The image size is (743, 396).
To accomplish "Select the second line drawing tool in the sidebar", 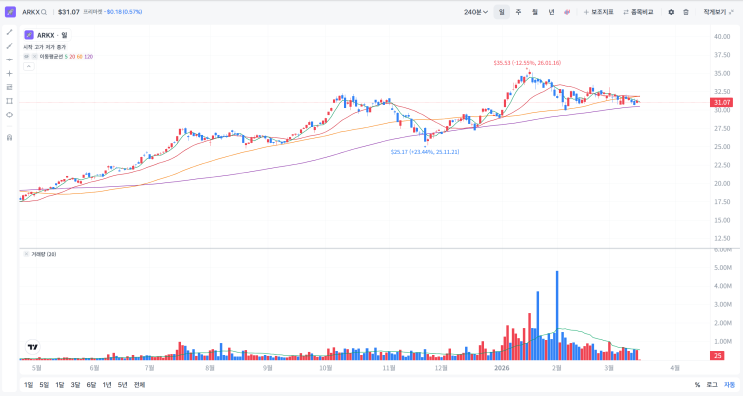I will pyautogui.click(x=9, y=46).
